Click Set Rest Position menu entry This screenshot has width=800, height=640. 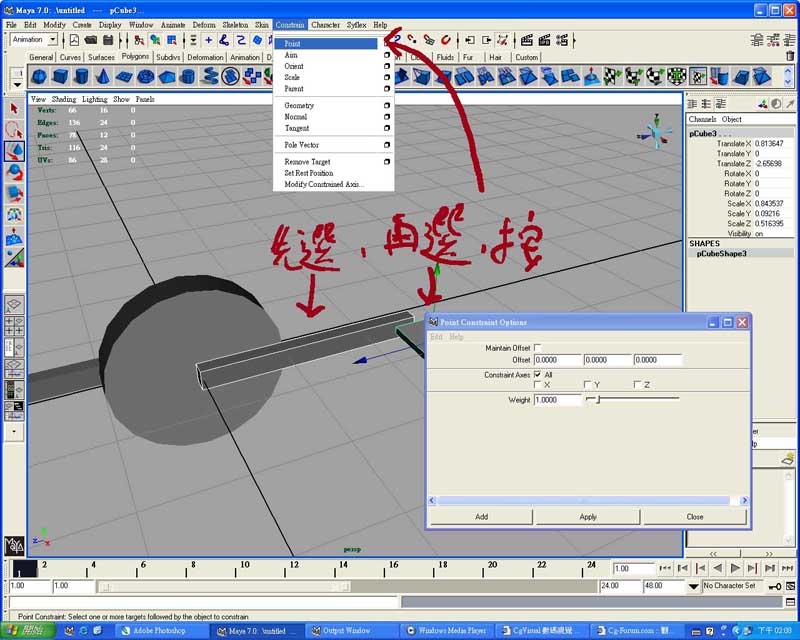coord(309,173)
